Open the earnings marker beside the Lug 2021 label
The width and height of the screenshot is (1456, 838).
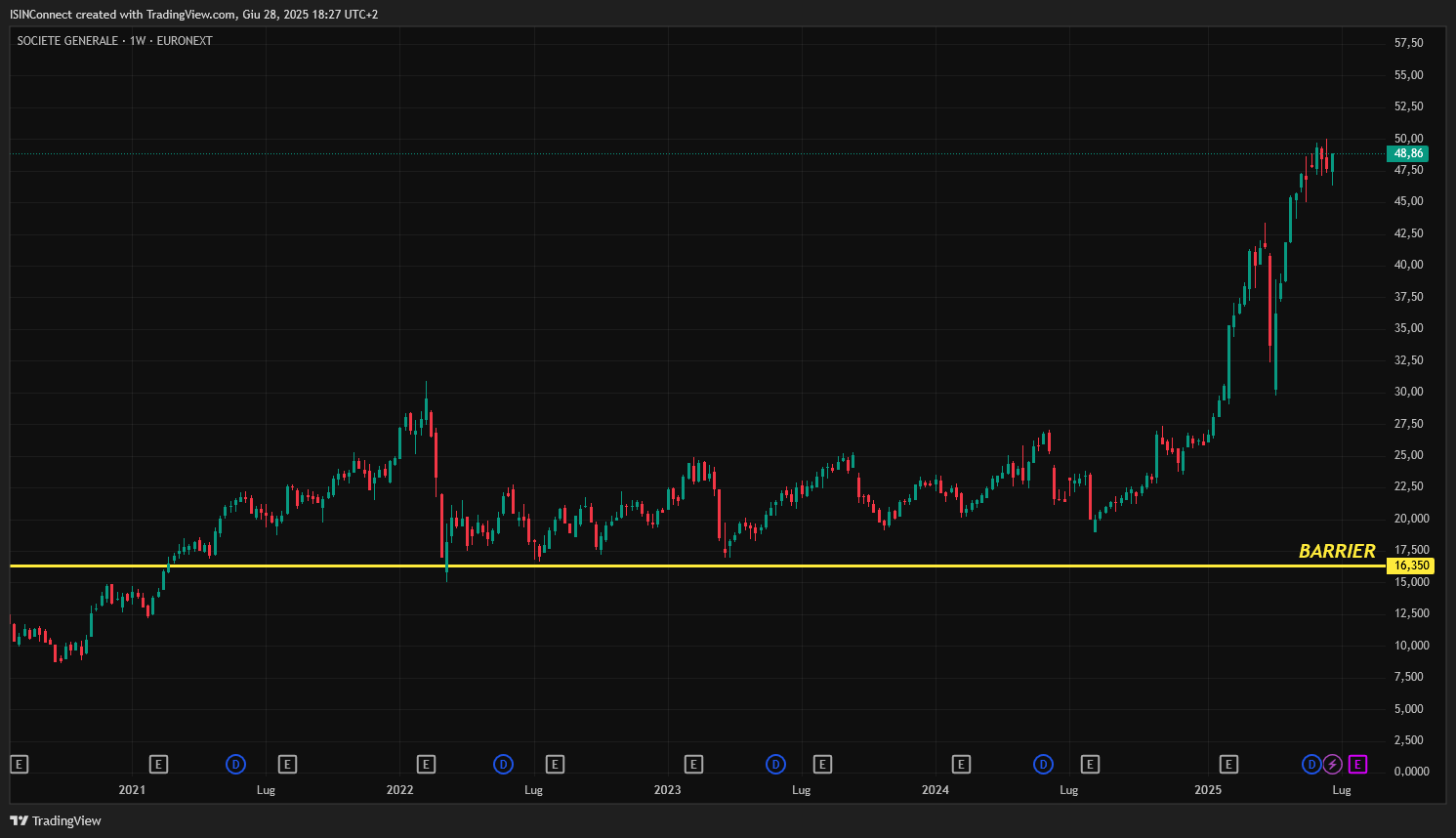coord(287,765)
